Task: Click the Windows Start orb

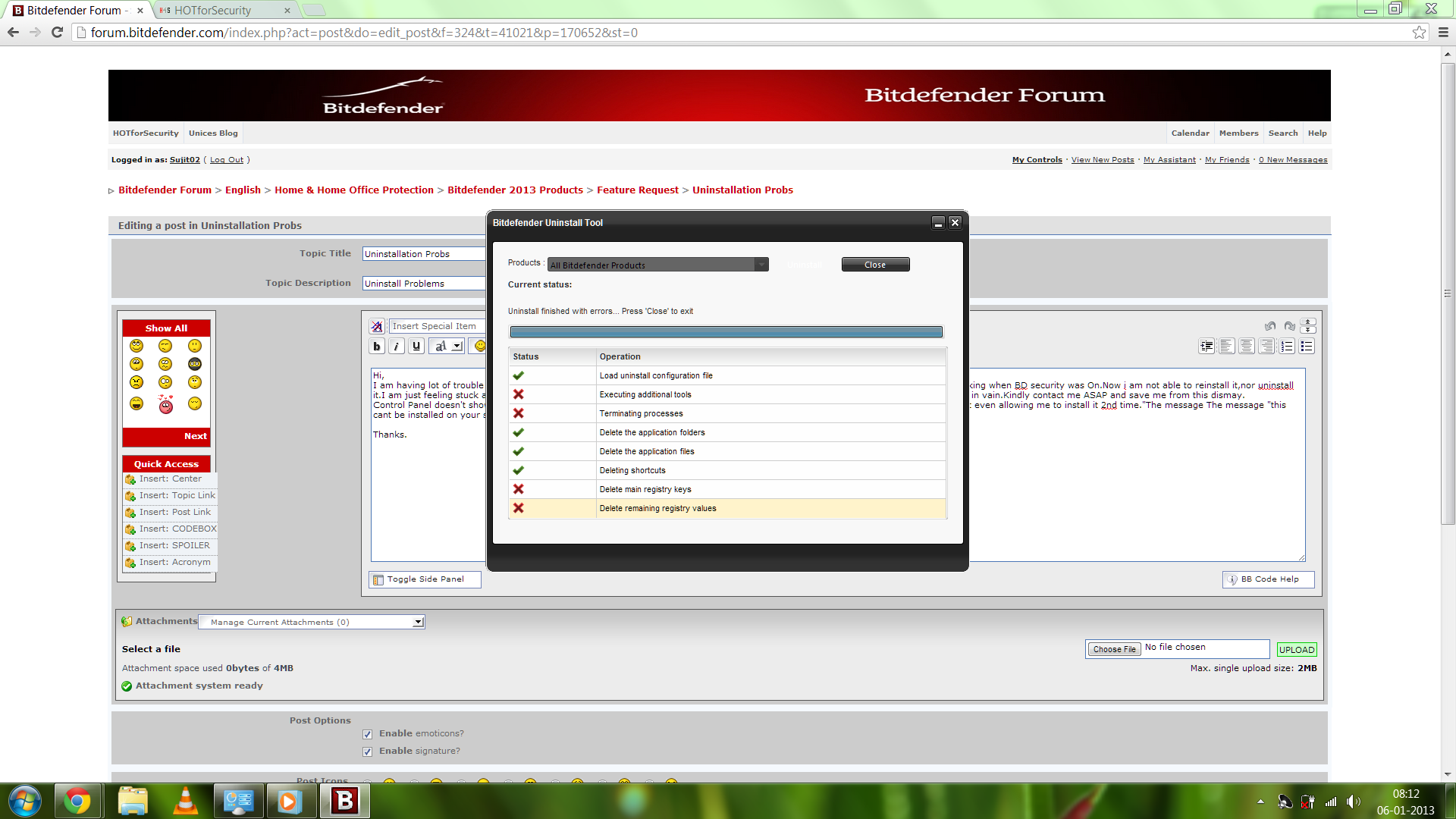Action: click(25, 801)
